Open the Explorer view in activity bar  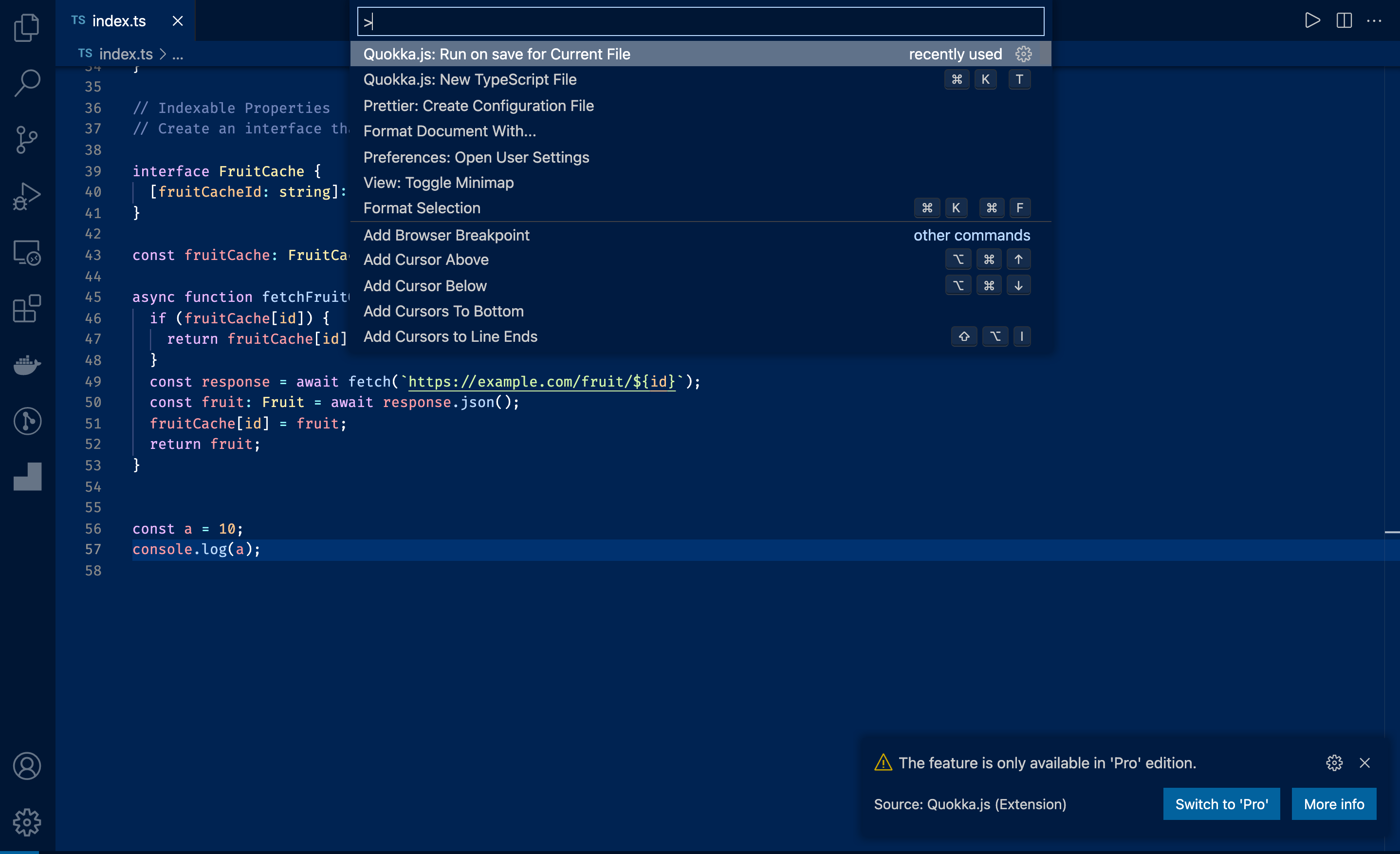coord(27,27)
